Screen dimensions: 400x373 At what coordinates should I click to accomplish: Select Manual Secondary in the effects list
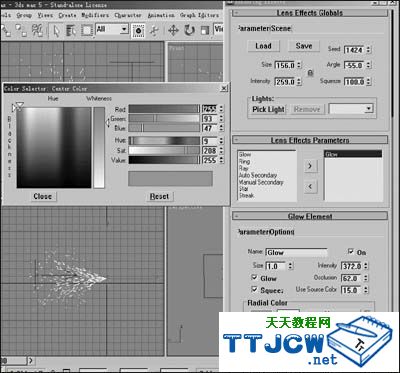pyautogui.click(x=261, y=182)
